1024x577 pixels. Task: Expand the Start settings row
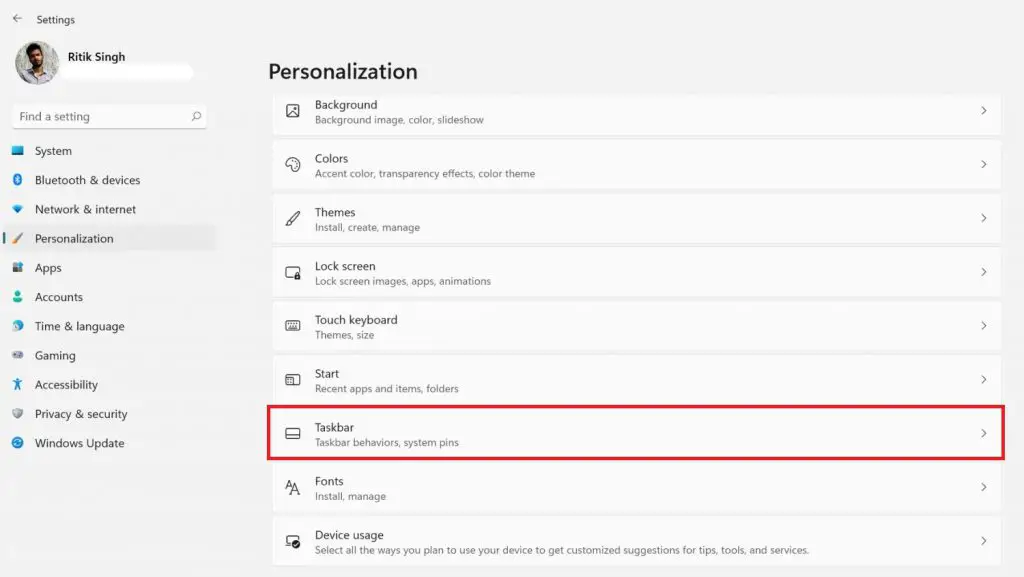click(x=984, y=379)
